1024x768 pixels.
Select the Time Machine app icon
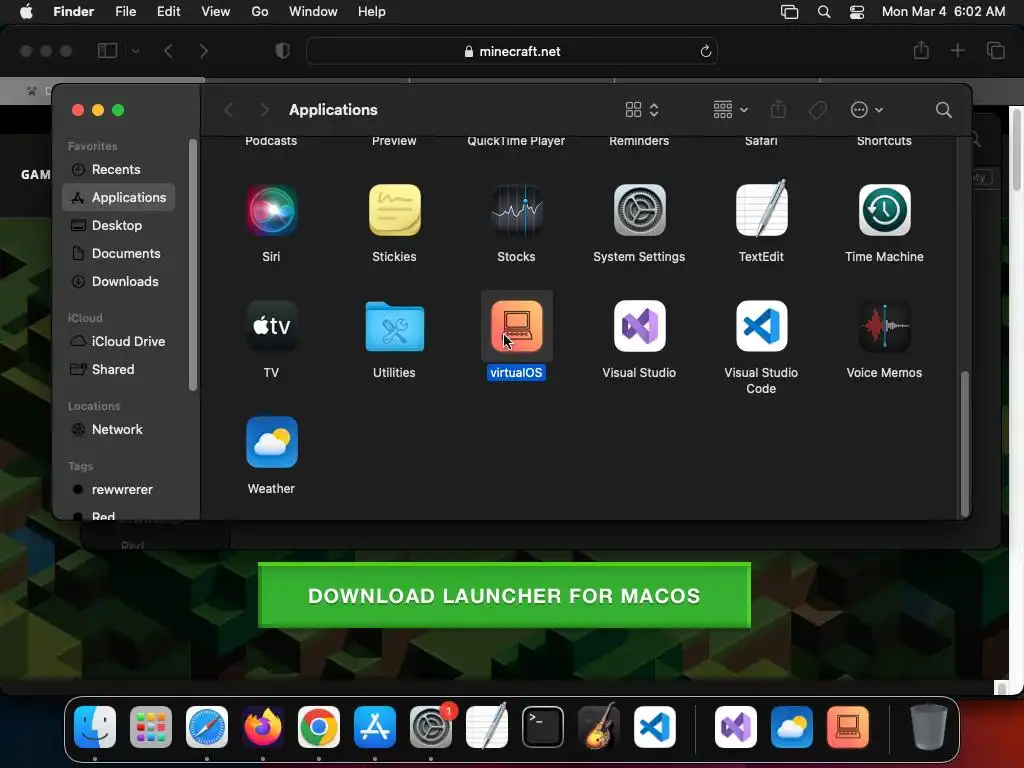pos(884,210)
